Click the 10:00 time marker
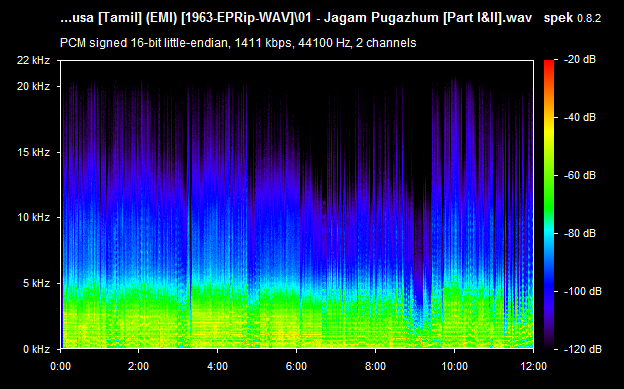 click(454, 366)
